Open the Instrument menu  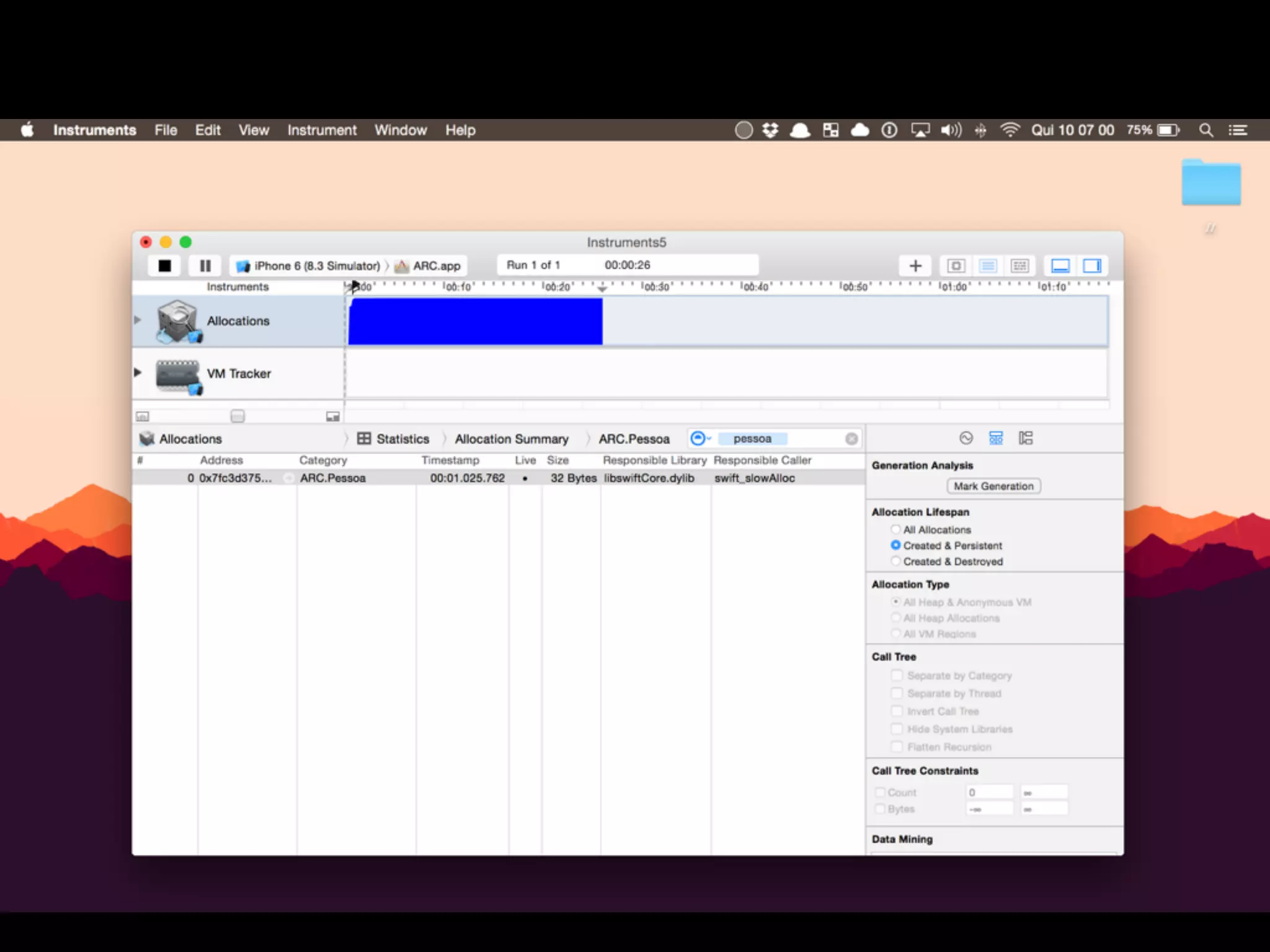(x=322, y=130)
